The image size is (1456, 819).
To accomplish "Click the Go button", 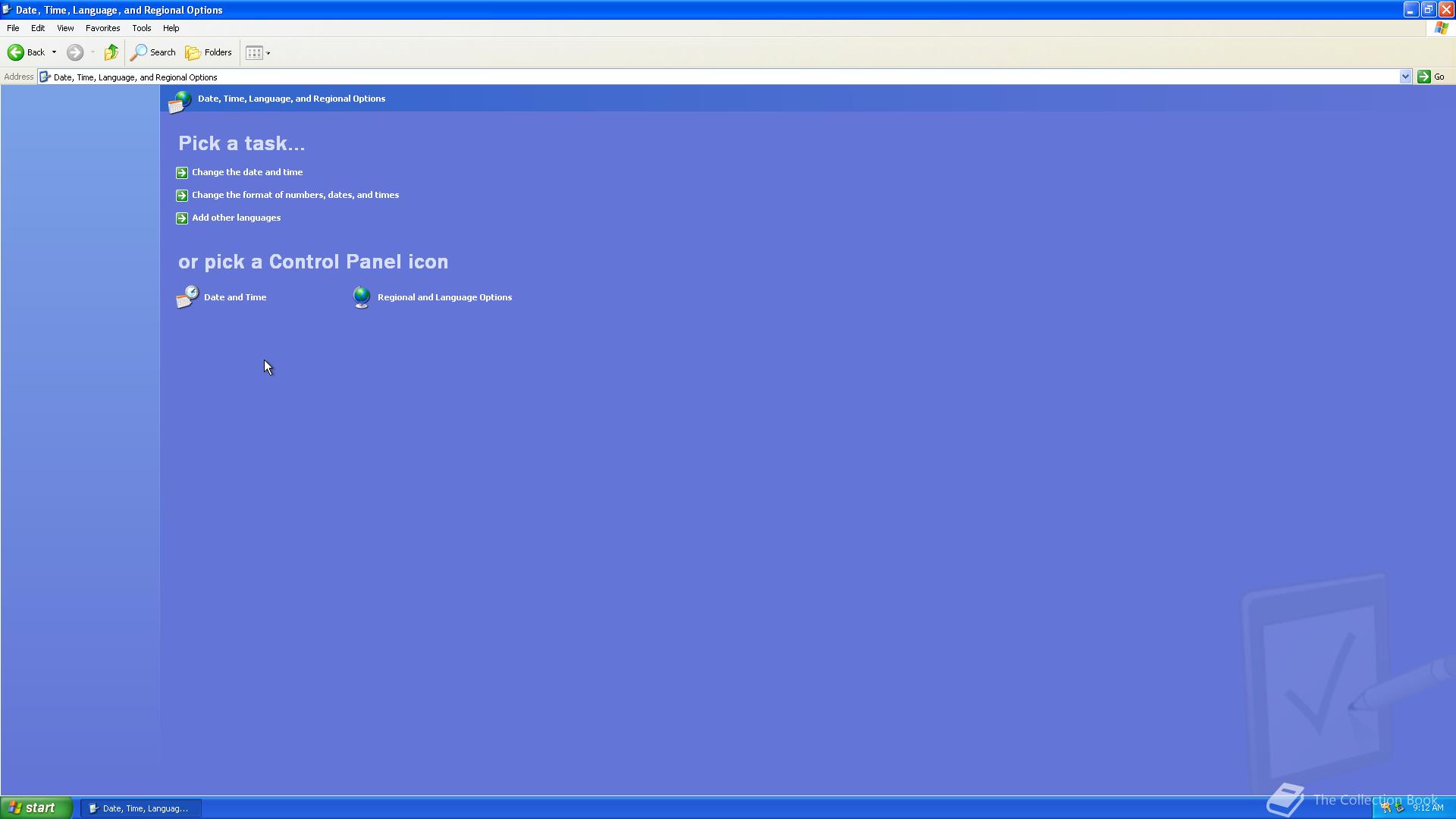I will pyautogui.click(x=1432, y=77).
